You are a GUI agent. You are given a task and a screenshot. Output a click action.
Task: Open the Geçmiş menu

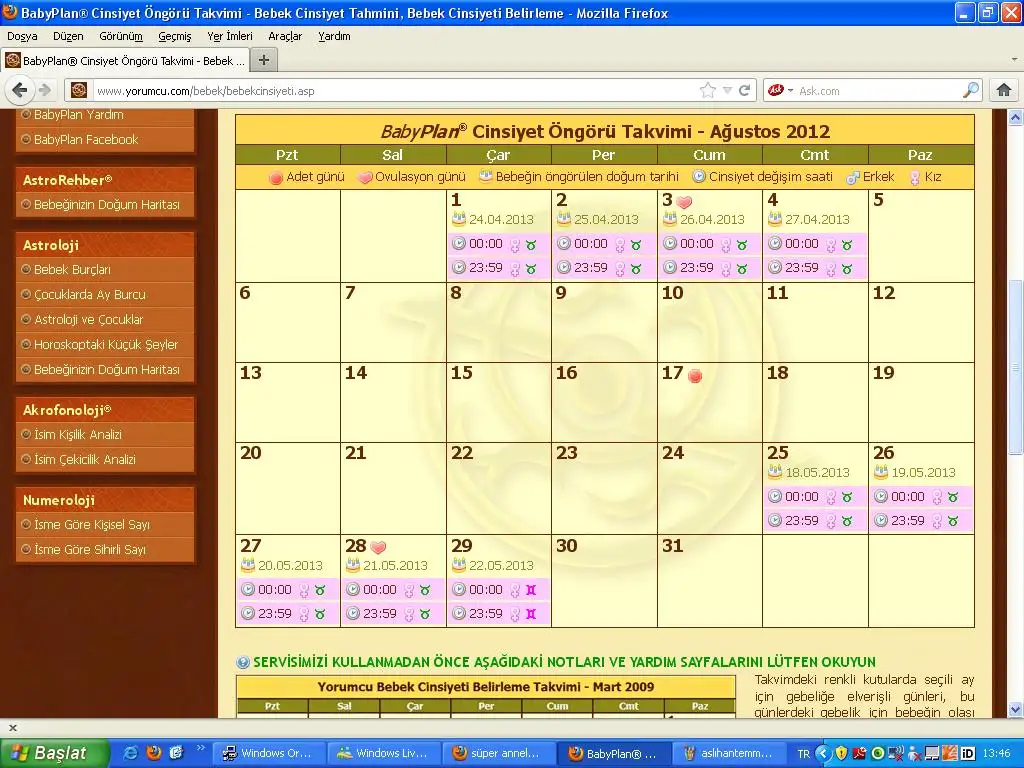pos(174,36)
